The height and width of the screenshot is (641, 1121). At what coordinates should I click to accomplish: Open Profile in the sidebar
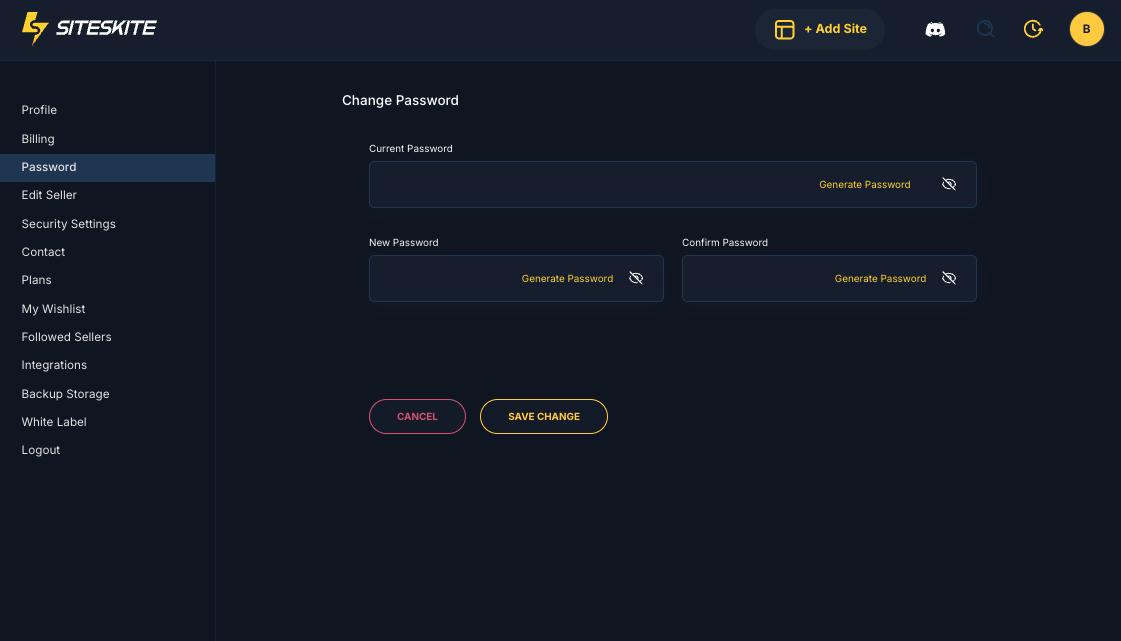pyautogui.click(x=39, y=110)
